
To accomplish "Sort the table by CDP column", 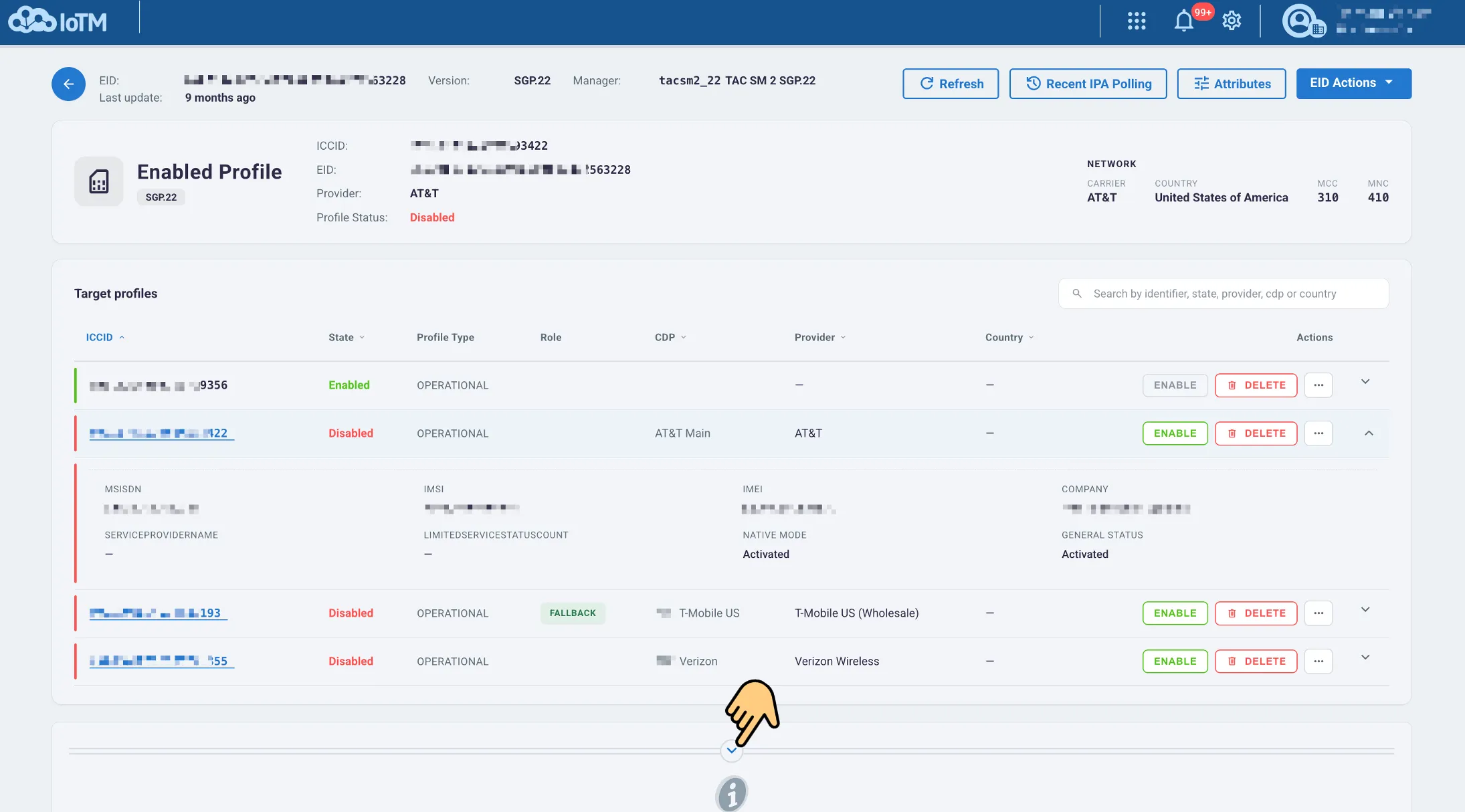I will [670, 338].
